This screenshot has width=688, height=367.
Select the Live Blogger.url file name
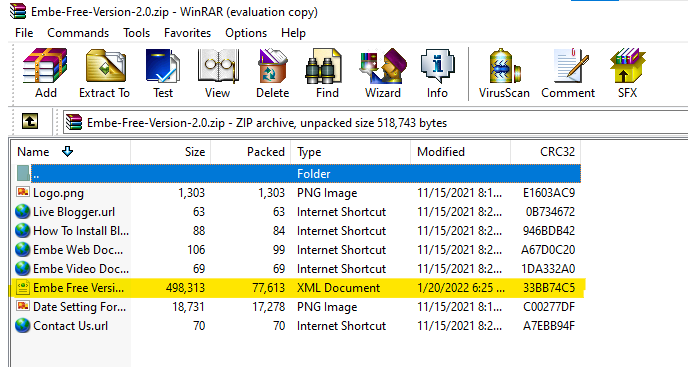click(x=74, y=212)
